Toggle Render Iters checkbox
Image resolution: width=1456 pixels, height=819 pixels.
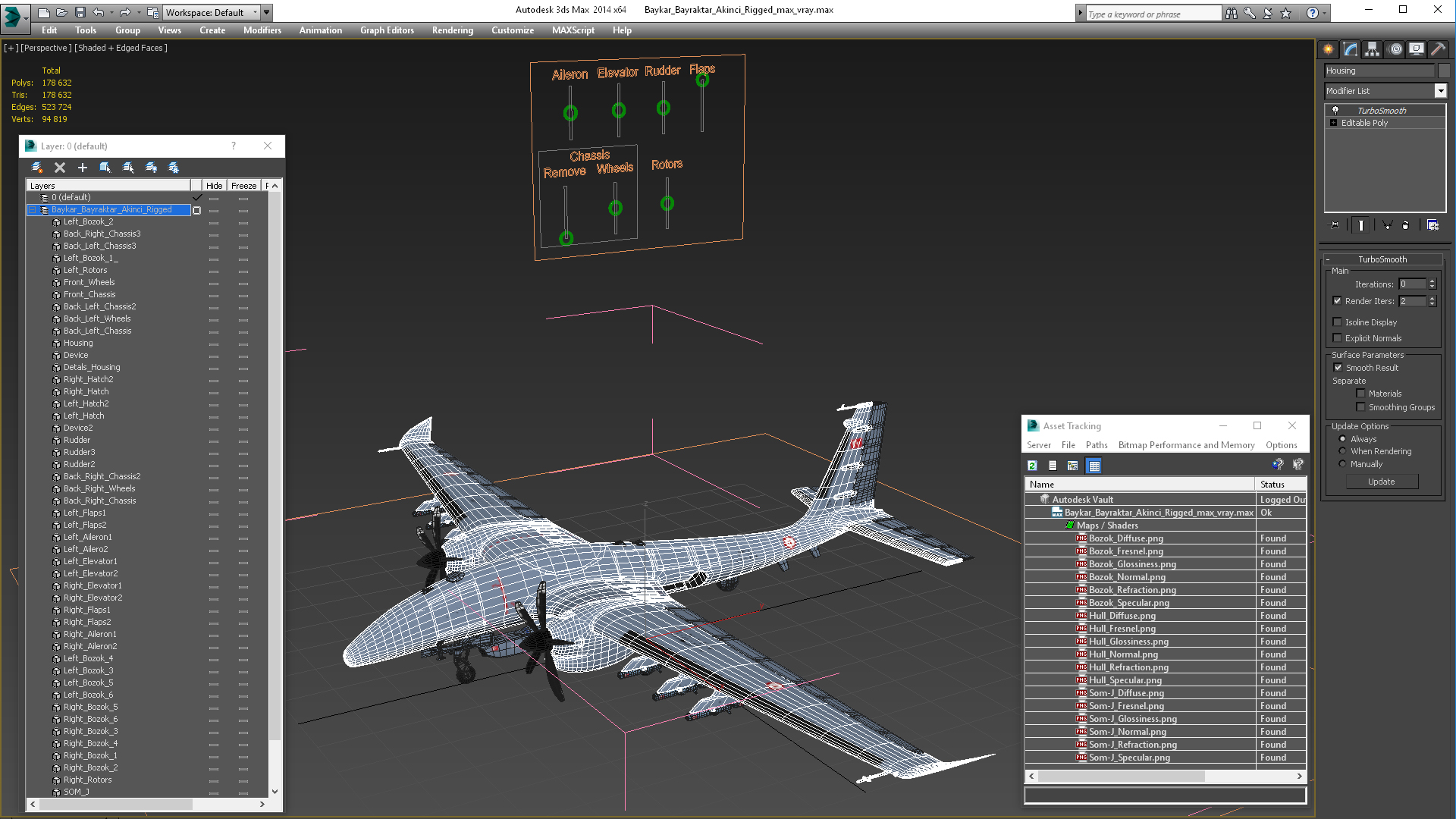[1338, 301]
